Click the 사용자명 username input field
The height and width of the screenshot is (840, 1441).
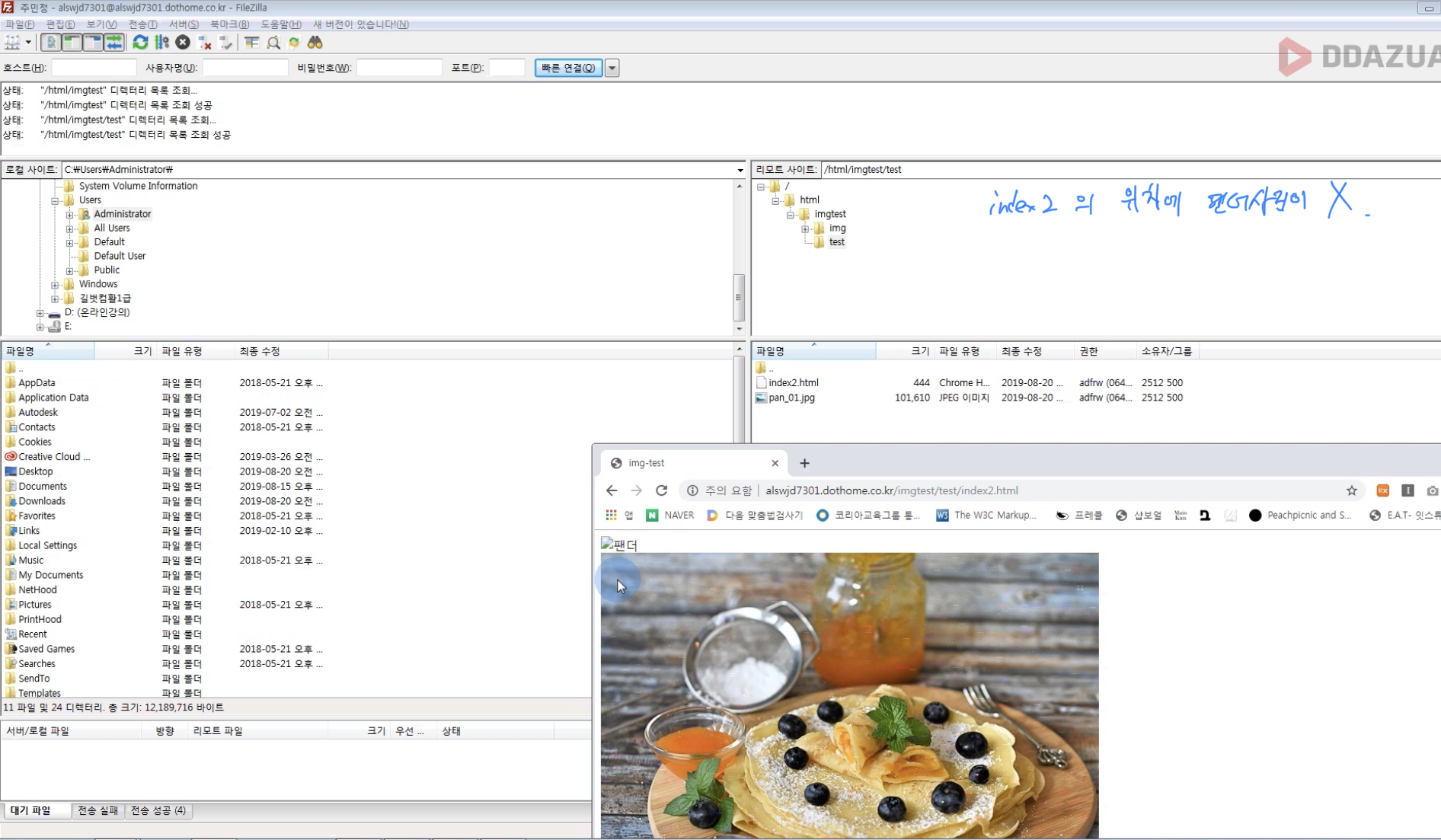pos(245,68)
